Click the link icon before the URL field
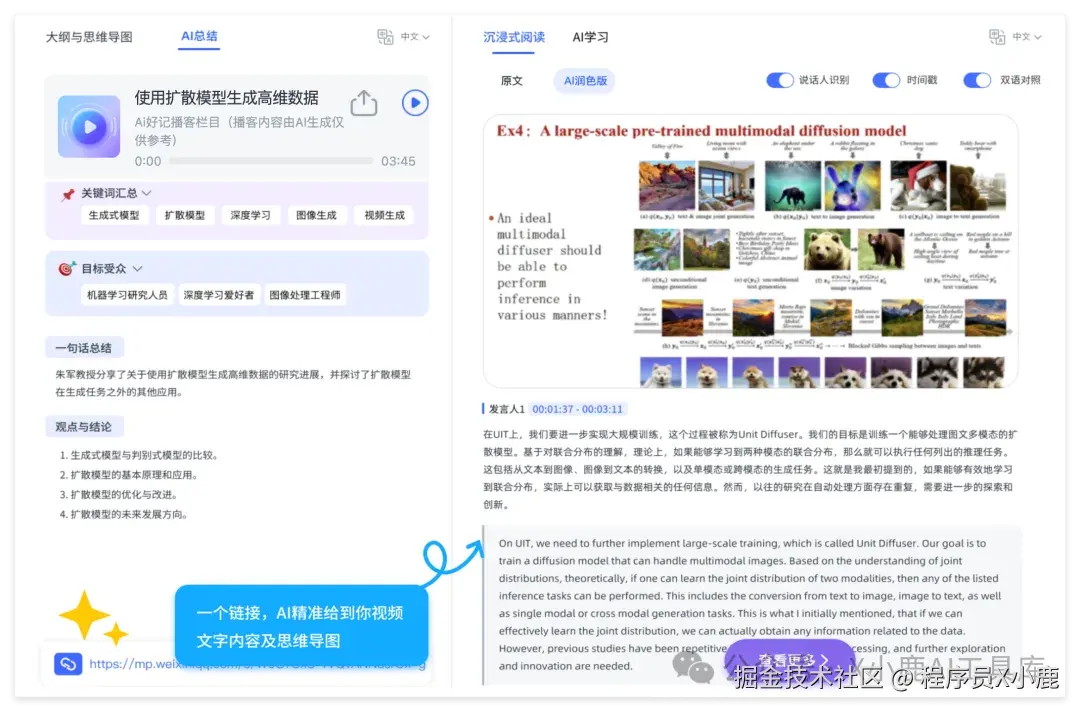The width and height of the screenshot is (1080, 712). pos(66,663)
